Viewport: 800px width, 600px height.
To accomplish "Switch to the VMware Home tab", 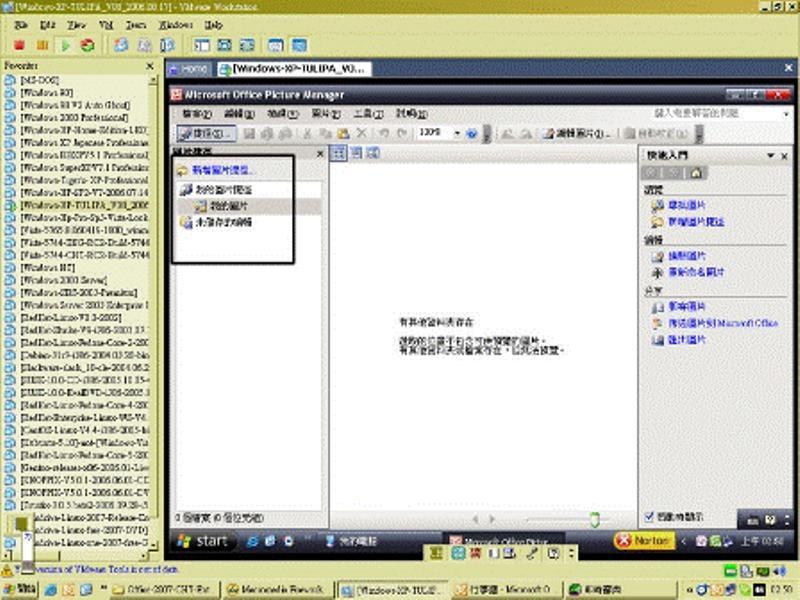I will click(x=189, y=69).
